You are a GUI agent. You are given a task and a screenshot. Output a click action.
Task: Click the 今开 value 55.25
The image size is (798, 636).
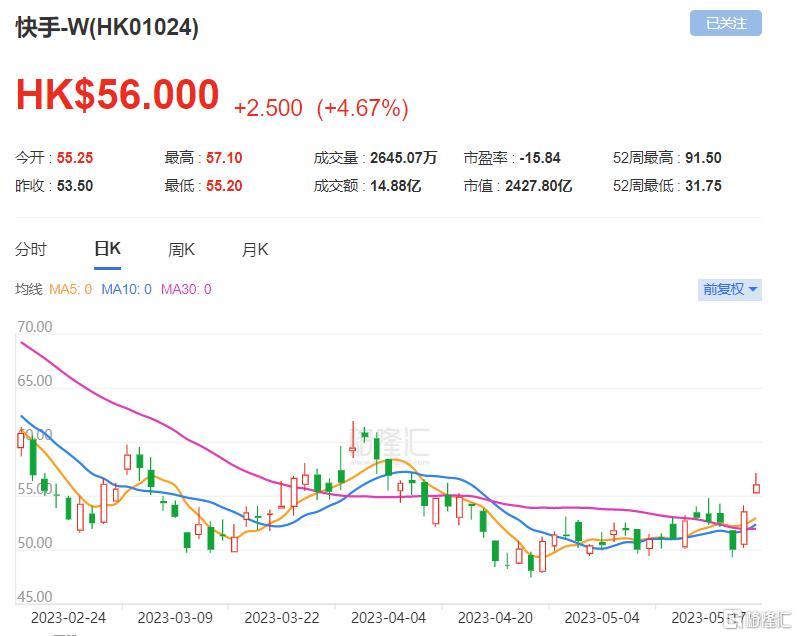point(75,158)
